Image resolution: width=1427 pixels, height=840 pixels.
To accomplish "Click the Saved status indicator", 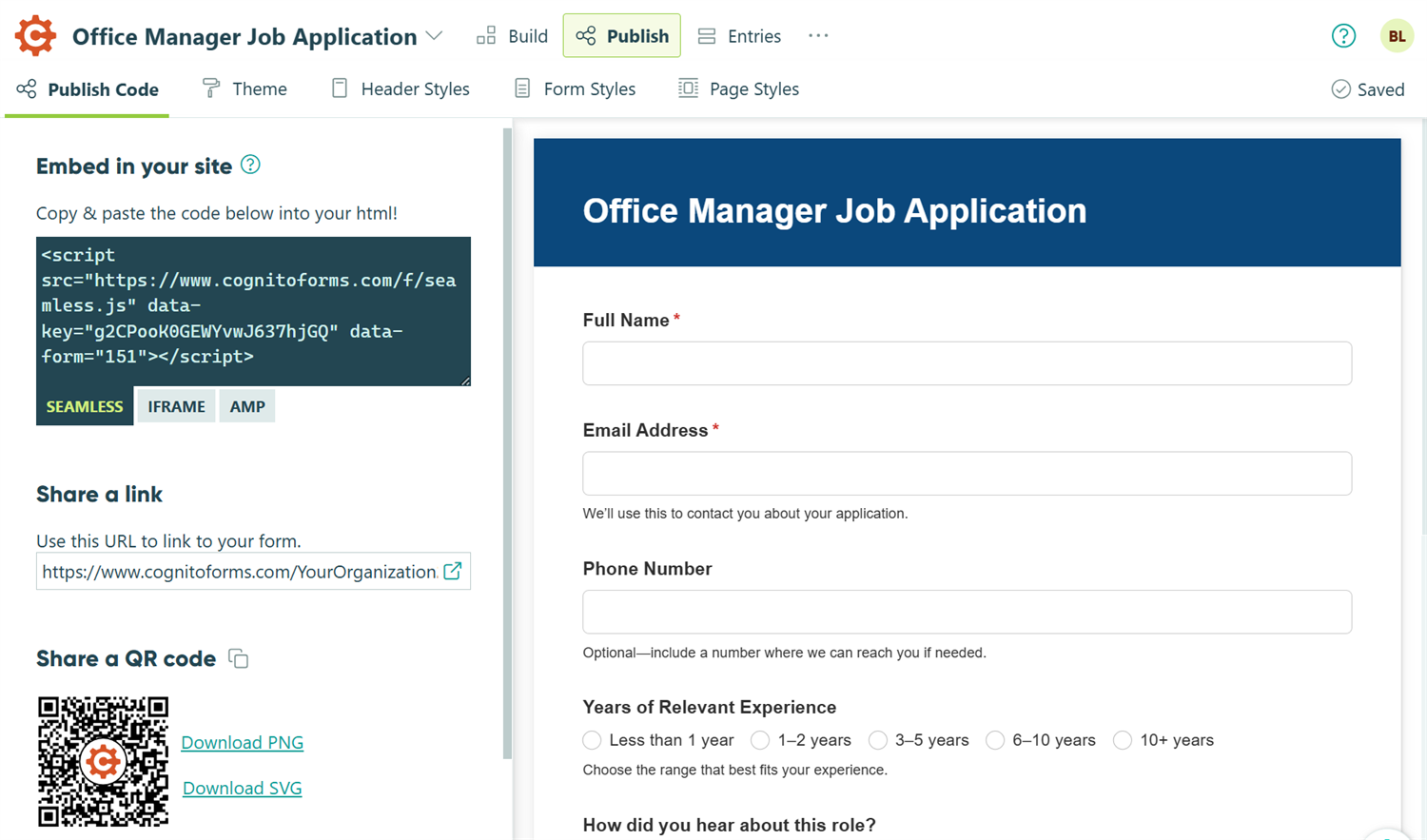I will pyautogui.click(x=1368, y=89).
